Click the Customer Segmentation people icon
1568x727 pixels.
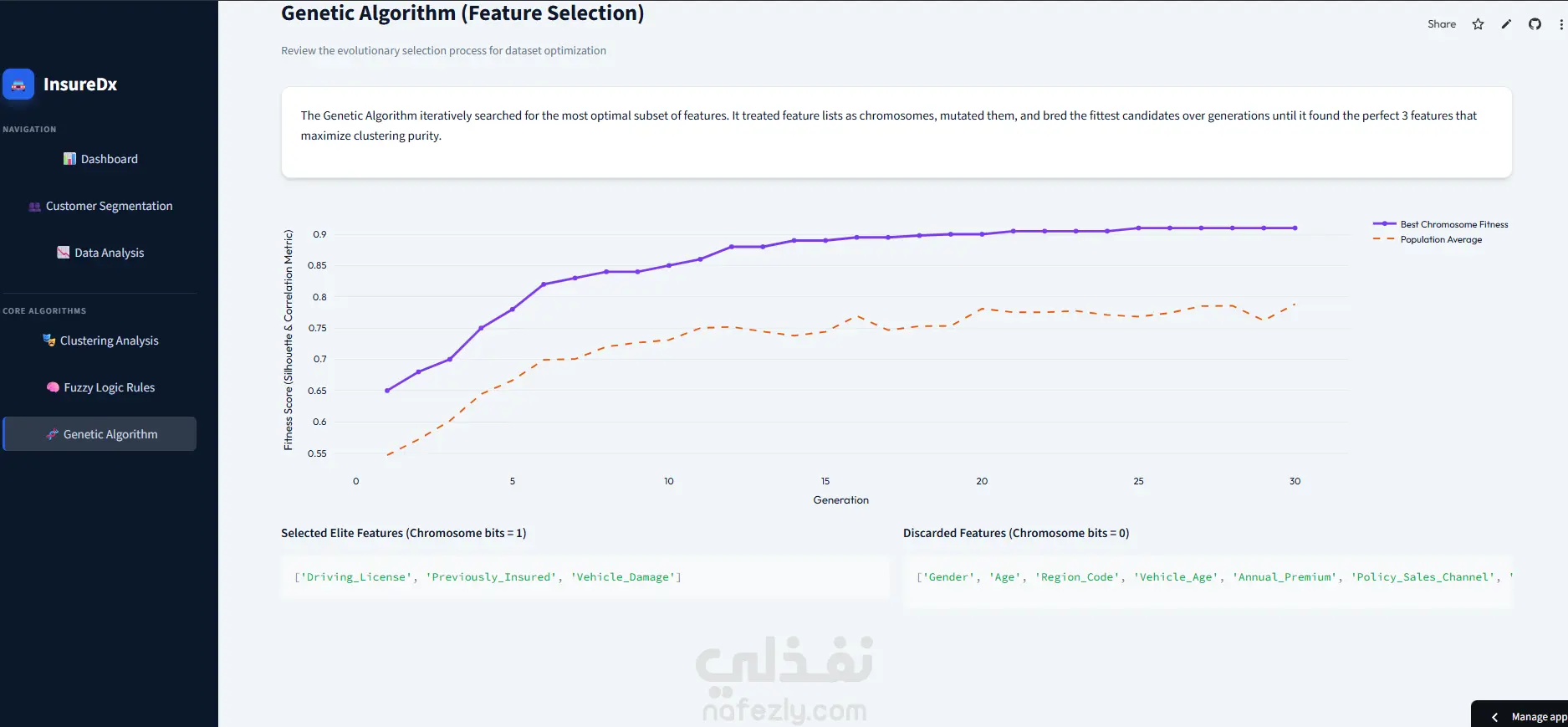34,207
